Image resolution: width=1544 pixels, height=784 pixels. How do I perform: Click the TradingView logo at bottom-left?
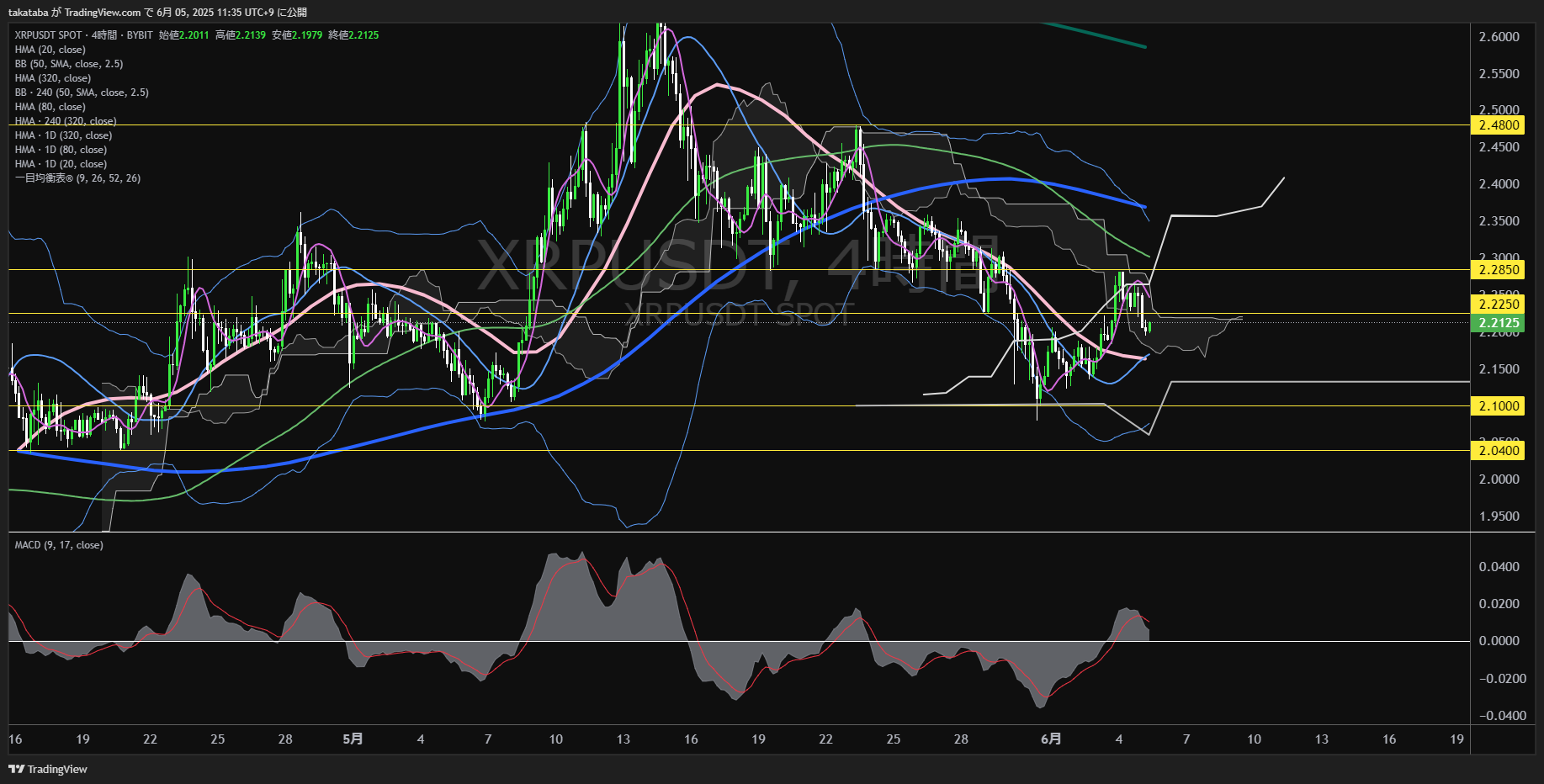pyautogui.click(x=48, y=769)
